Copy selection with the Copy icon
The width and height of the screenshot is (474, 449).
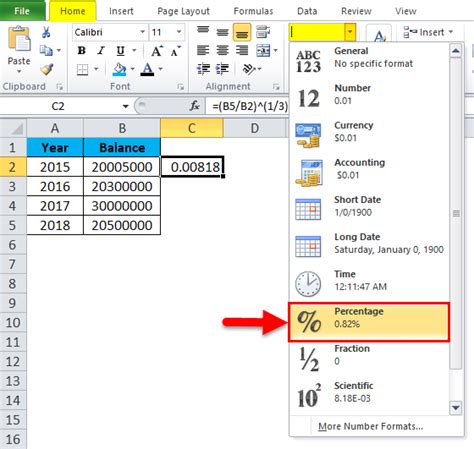pyautogui.click(x=46, y=50)
